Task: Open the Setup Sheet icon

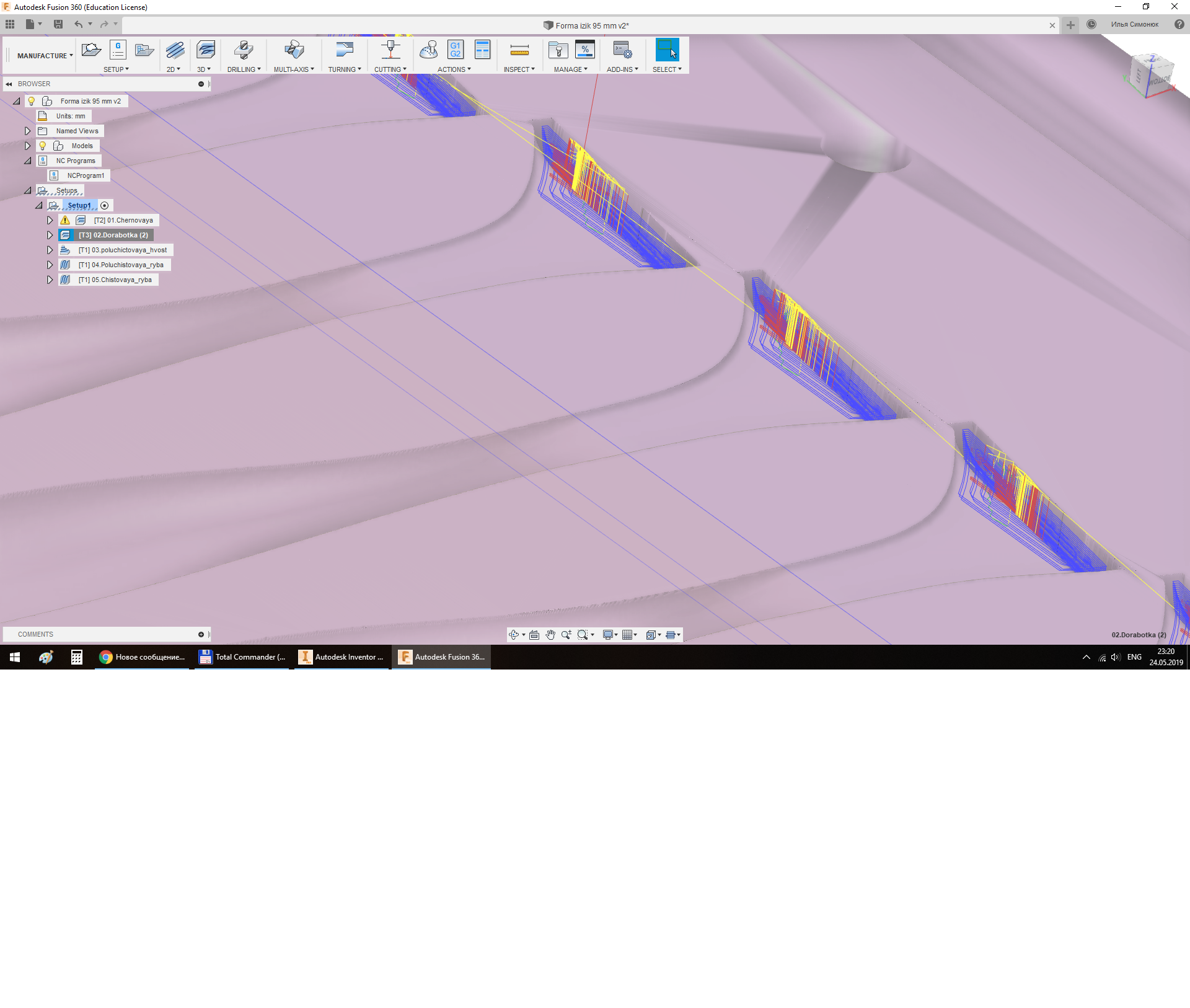Action: point(482,50)
